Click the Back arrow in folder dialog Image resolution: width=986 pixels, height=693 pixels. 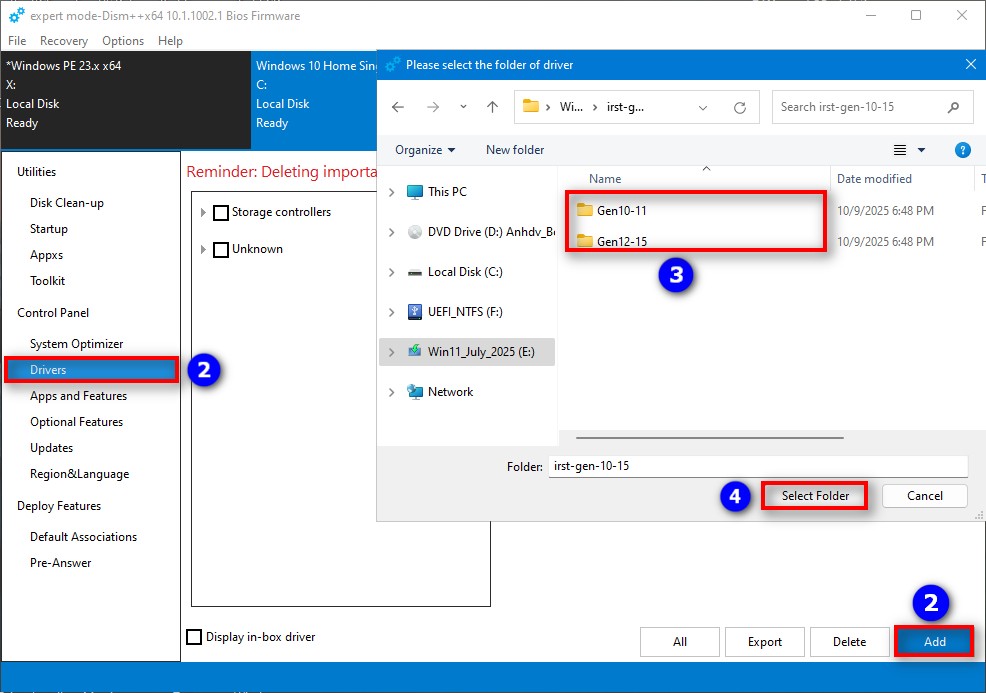click(398, 107)
